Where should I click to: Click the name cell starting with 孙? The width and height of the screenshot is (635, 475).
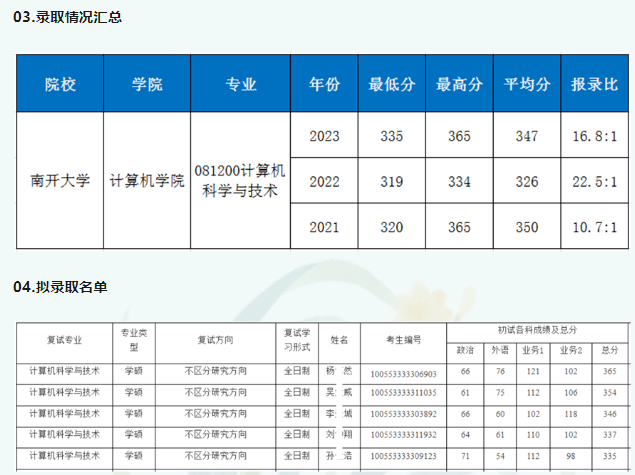(x=339, y=456)
